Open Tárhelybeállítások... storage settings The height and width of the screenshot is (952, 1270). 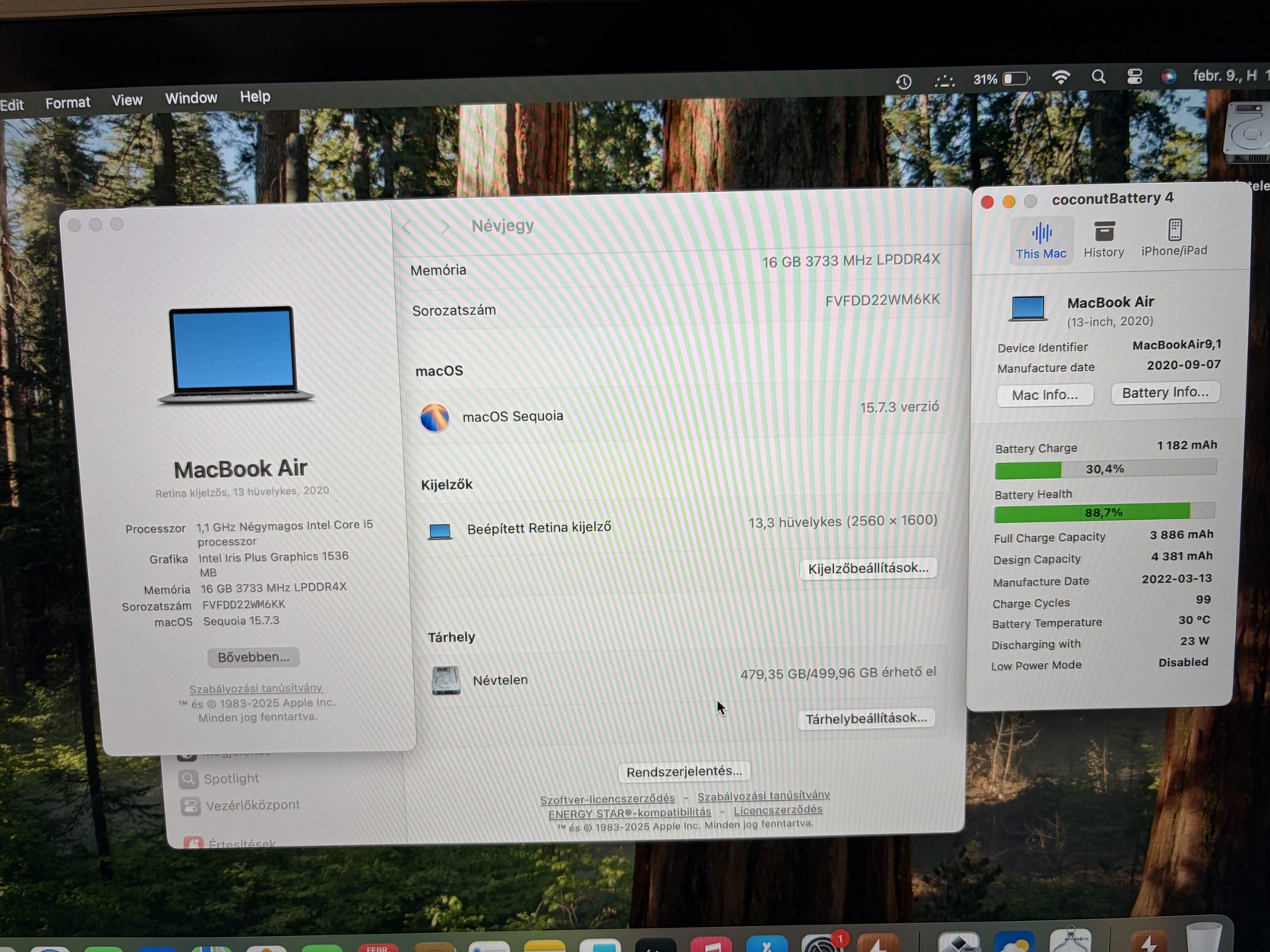coord(866,718)
